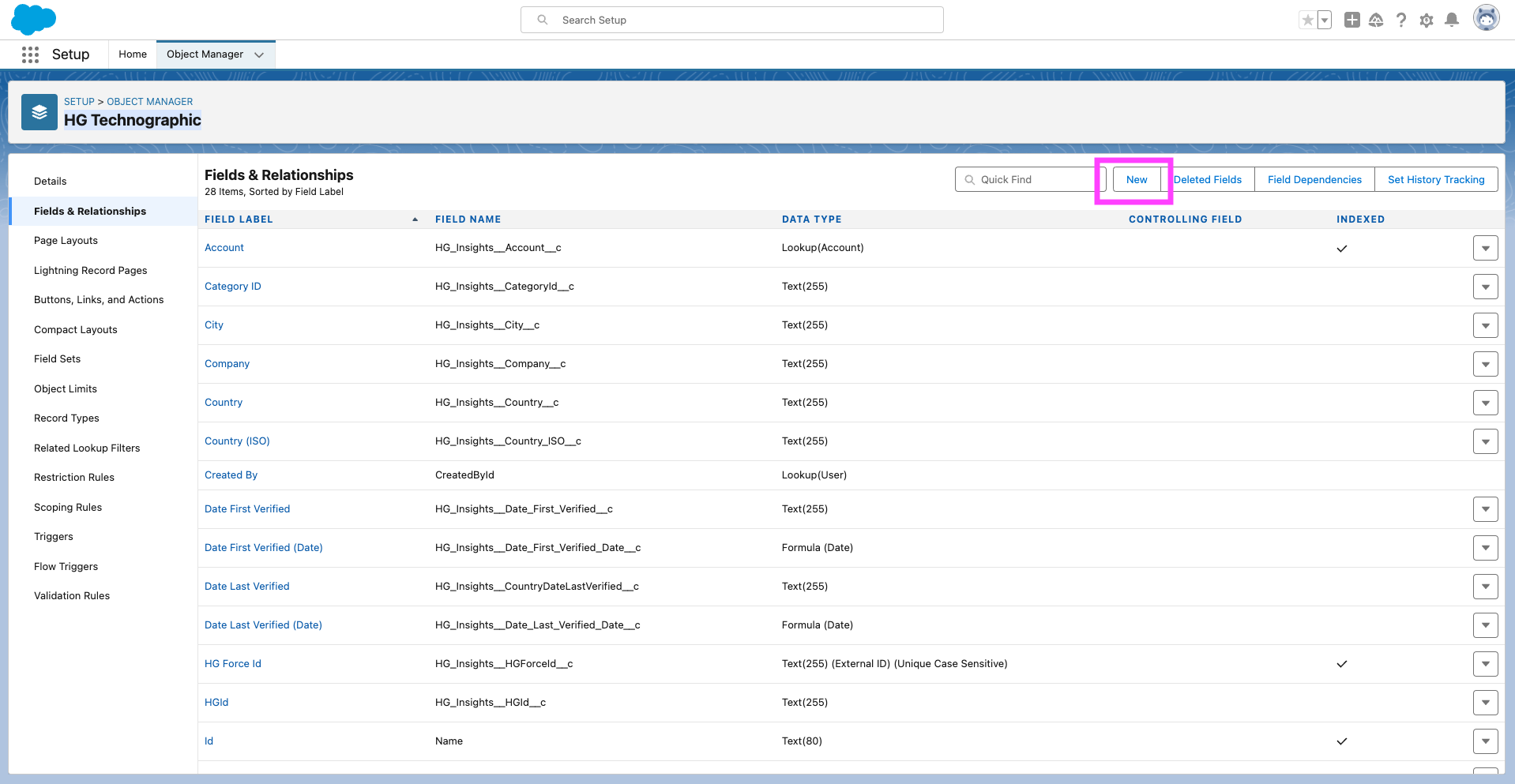
Task: Open Deleted Fields
Action: pos(1208,180)
